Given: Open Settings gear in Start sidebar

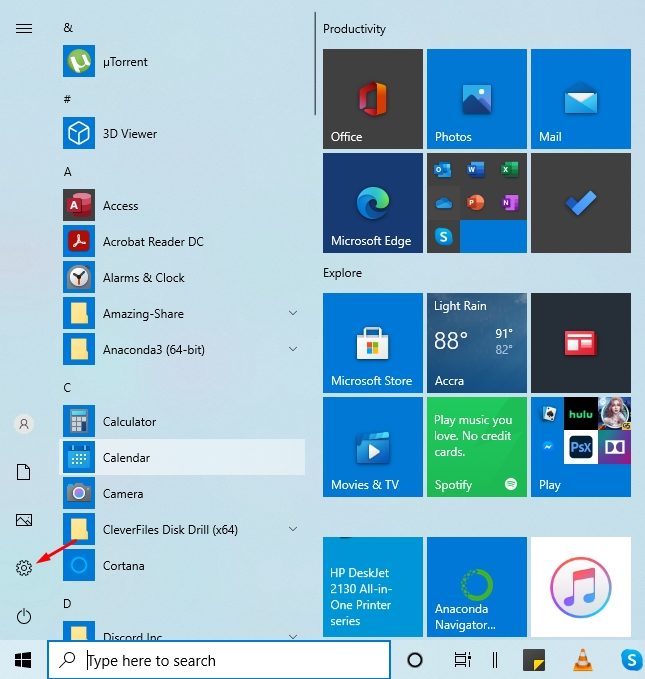Looking at the screenshot, I should 24,568.
